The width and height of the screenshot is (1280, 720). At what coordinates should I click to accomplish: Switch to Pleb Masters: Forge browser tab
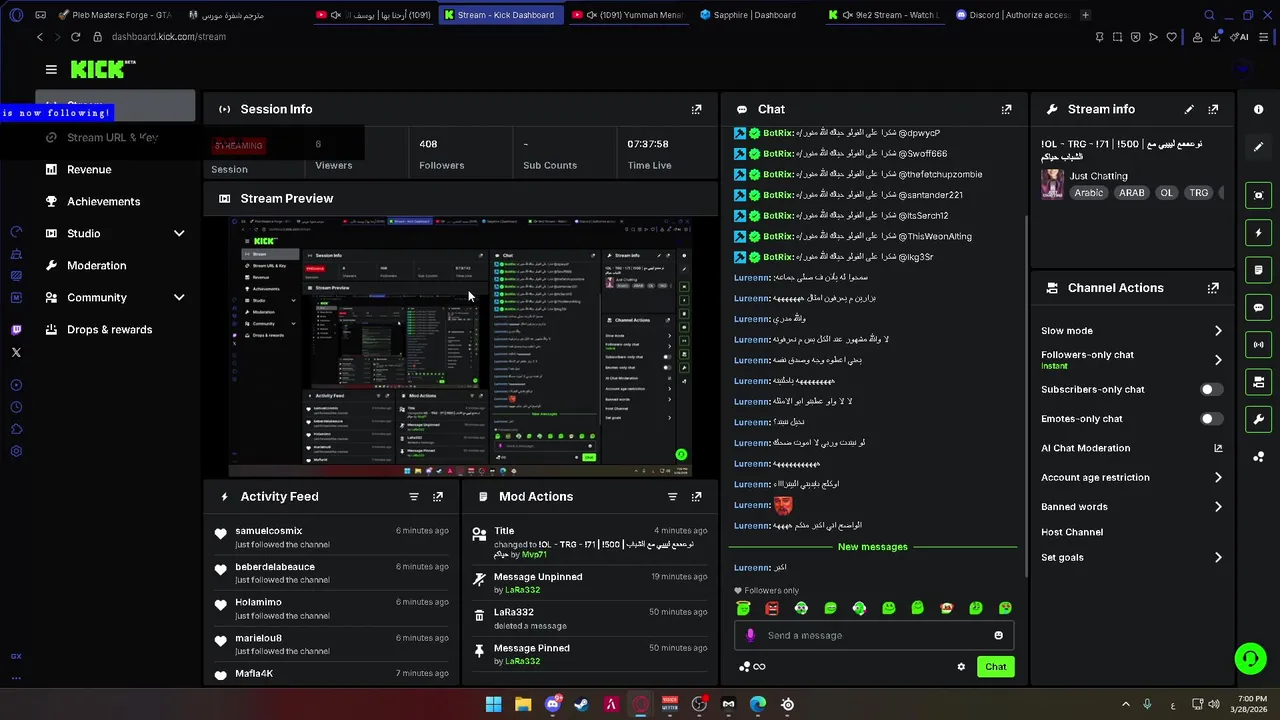click(x=116, y=15)
